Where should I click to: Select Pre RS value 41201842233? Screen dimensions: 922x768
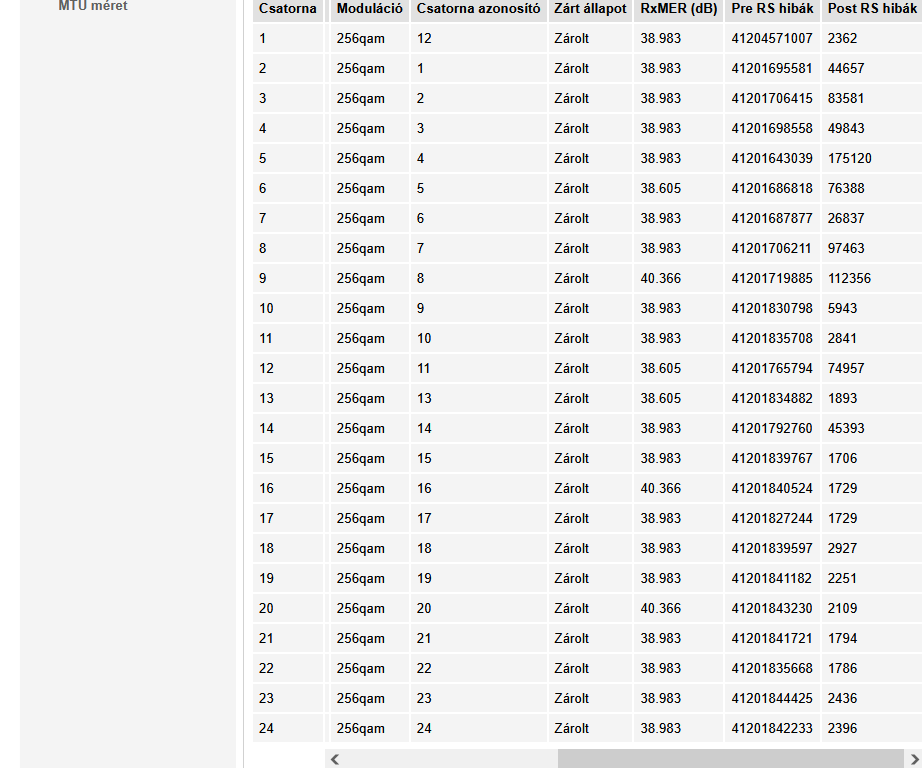[771, 728]
